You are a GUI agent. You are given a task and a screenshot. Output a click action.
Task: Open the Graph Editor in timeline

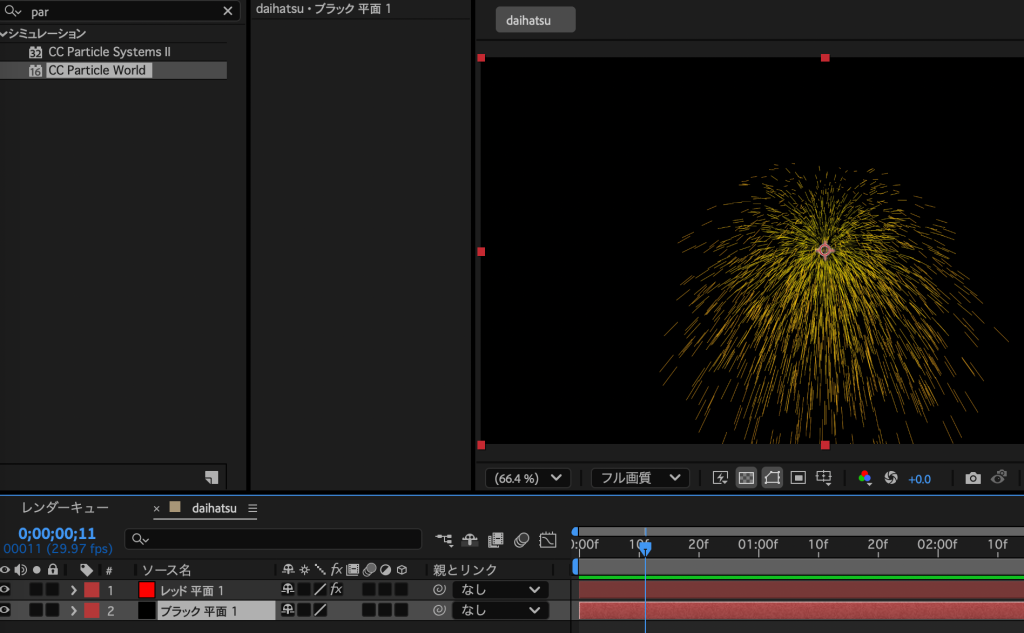[x=547, y=540]
